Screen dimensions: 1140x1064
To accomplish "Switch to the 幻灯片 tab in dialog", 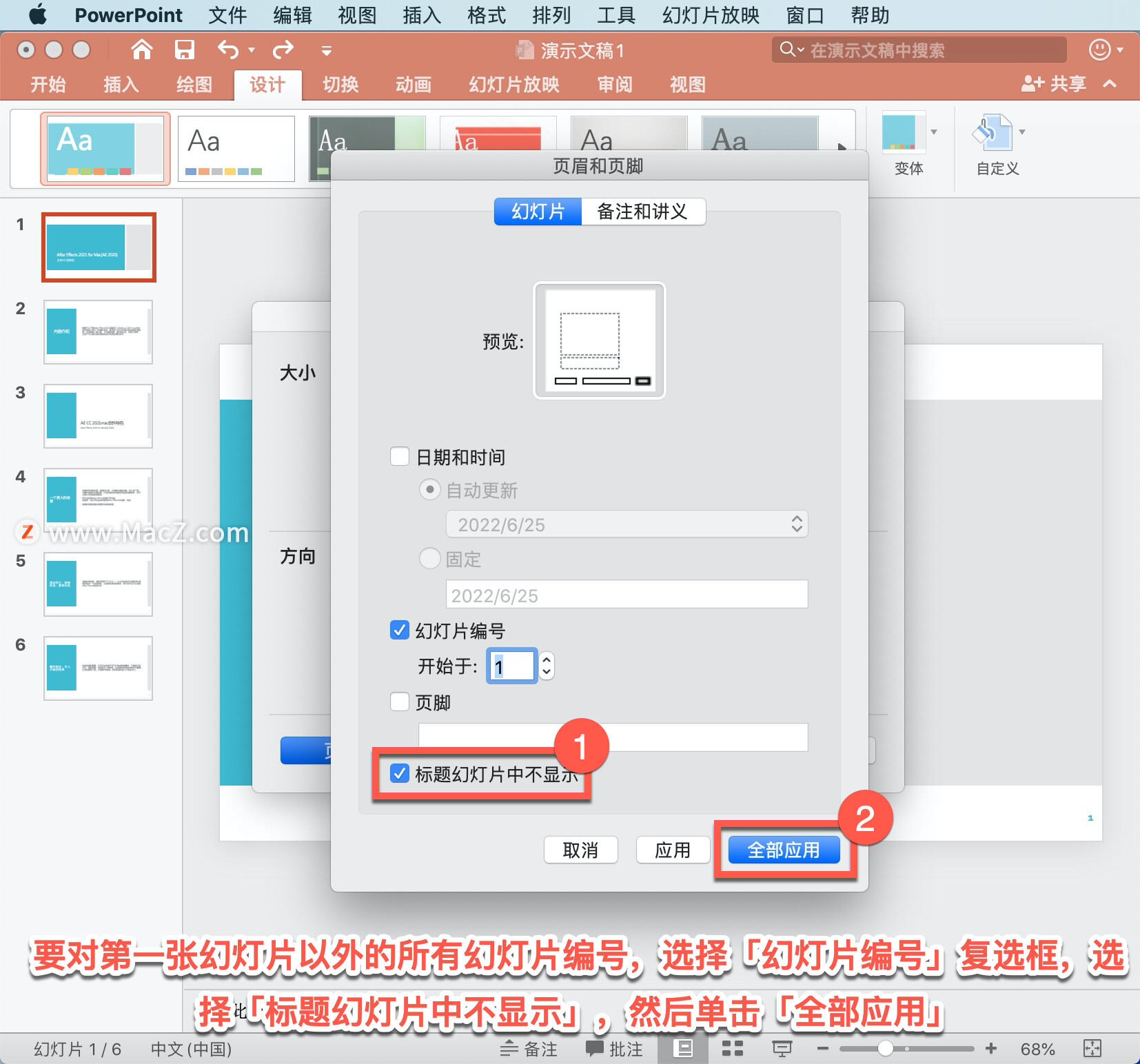I will click(x=538, y=212).
